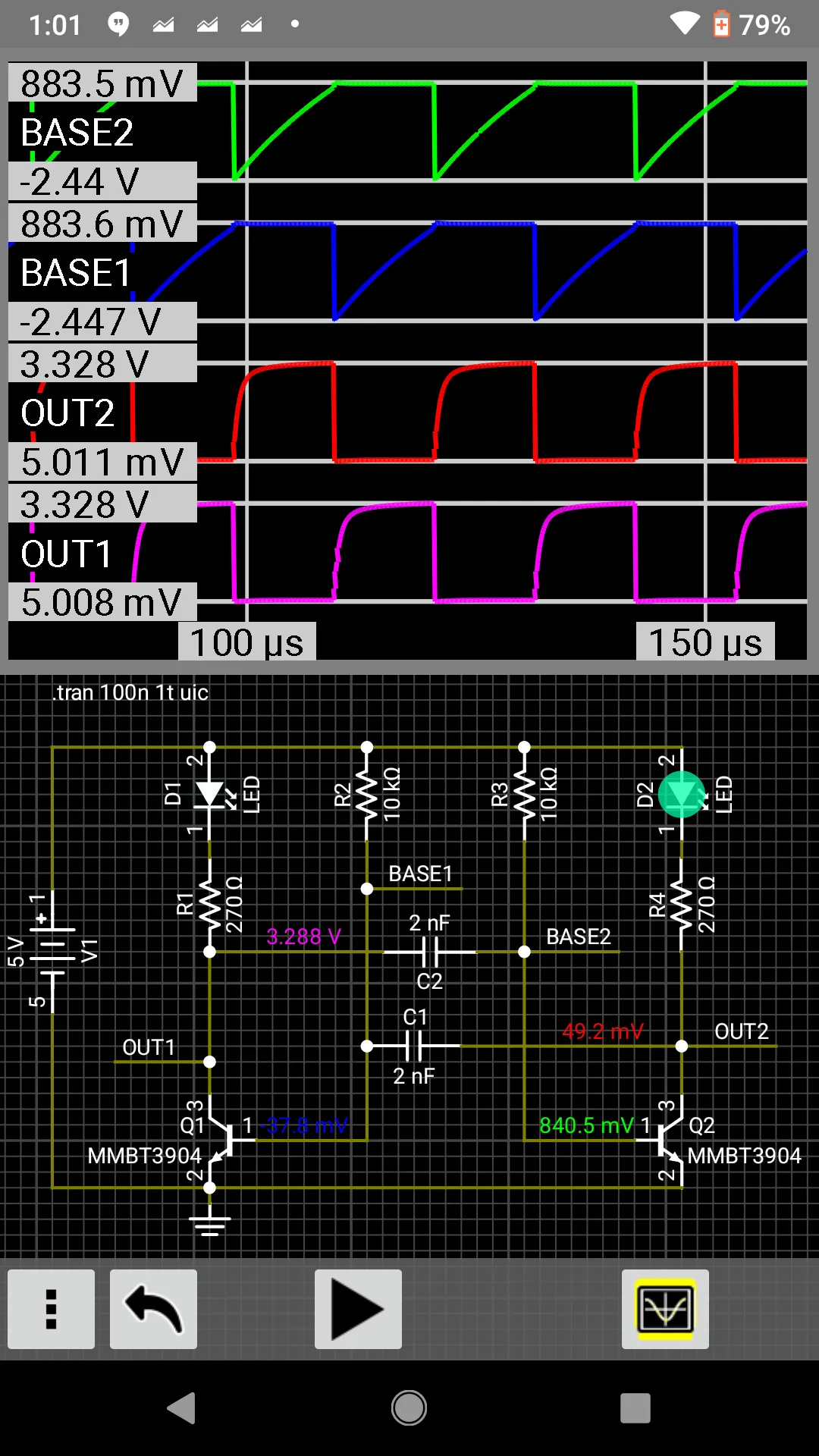Tap OUT2 upper 3.328 V scale value
The height and width of the screenshot is (1456, 819).
point(102,363)
